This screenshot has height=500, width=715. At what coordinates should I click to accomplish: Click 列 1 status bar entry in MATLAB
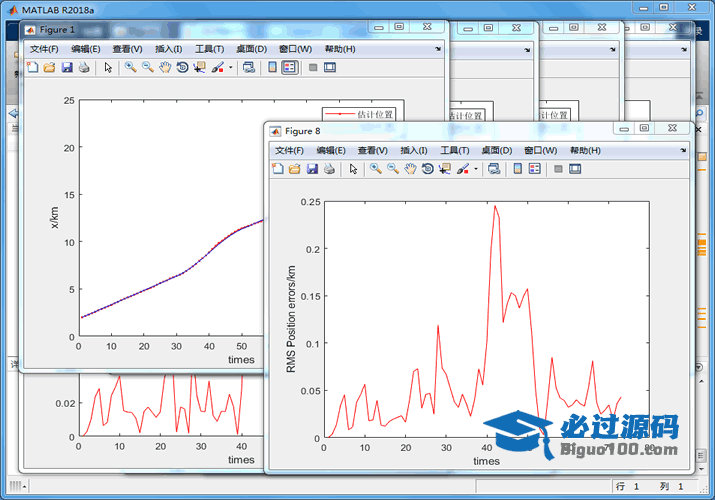[671, 486]
